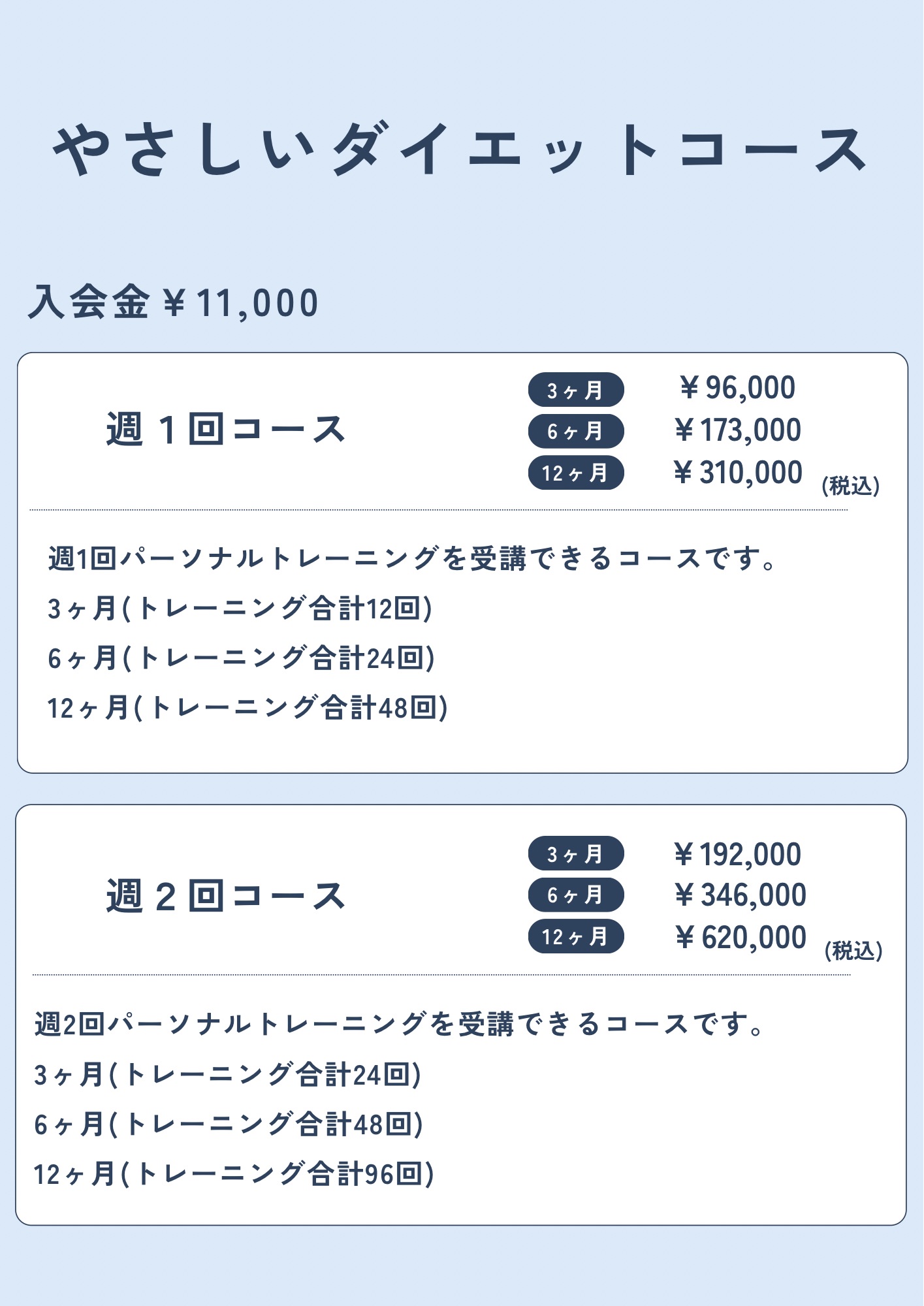This screenshot has width=924, height=1306.
Task: Click the ¥96,000 price
Action: [x=737, y=388]
